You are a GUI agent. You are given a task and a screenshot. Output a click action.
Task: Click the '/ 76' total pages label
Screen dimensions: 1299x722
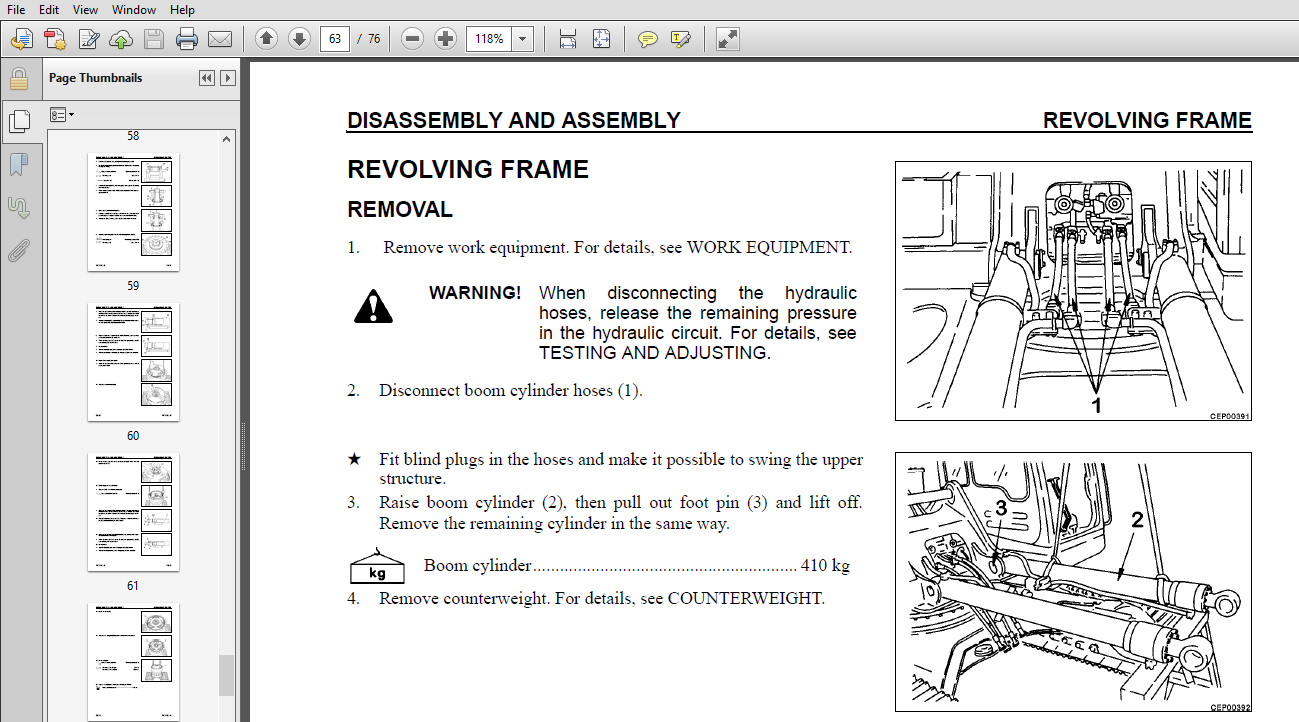pos(369,39)
